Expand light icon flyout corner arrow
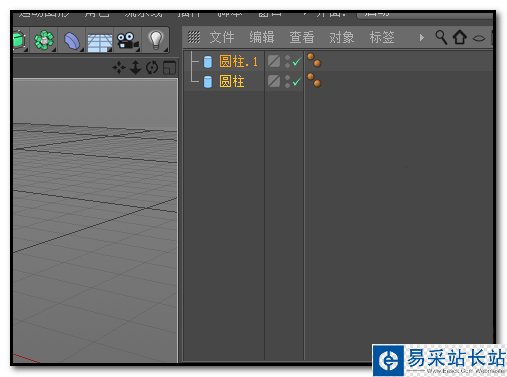Screen dimensions: 507x377 [166, 50]
